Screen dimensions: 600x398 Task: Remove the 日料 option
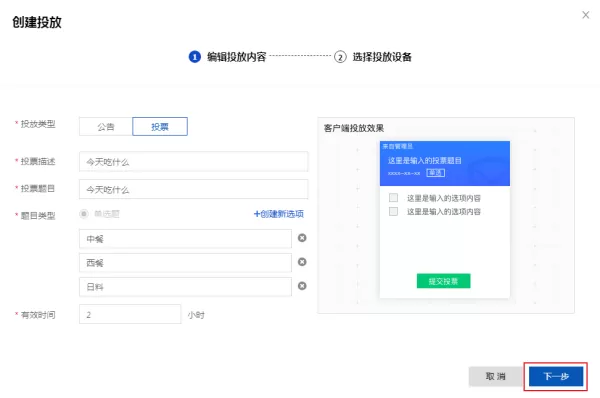(x=302, y=286)
